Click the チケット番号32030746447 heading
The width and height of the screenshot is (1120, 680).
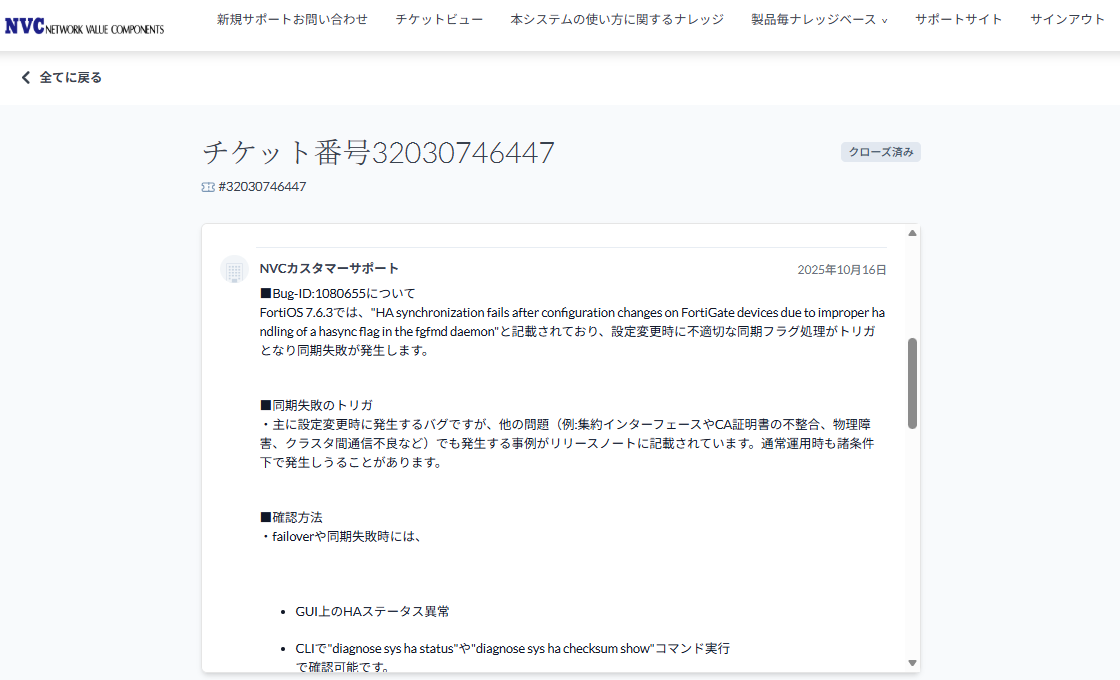[x=378, y=153]
